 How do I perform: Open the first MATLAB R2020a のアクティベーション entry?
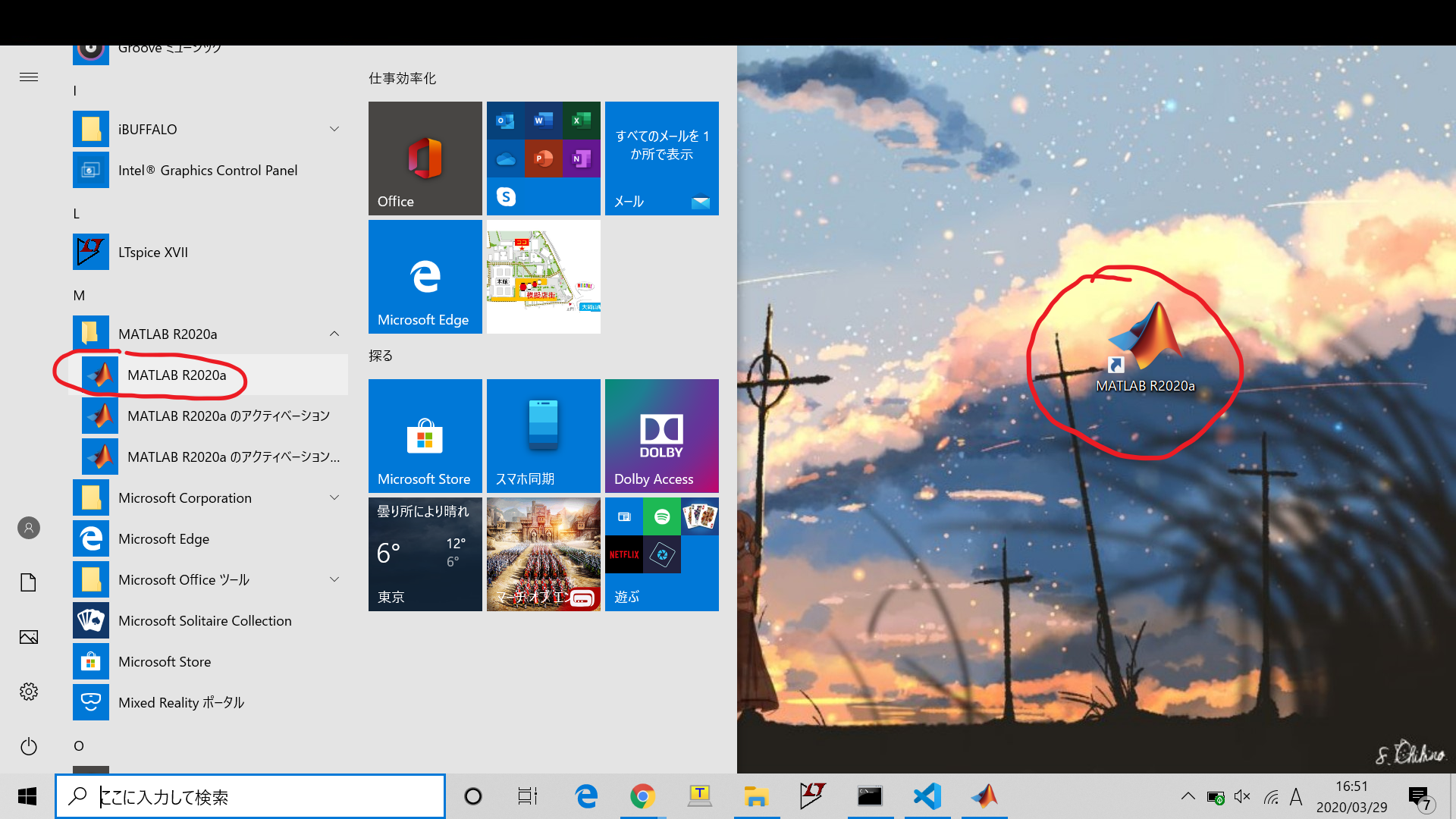click(x=208, y=416)
